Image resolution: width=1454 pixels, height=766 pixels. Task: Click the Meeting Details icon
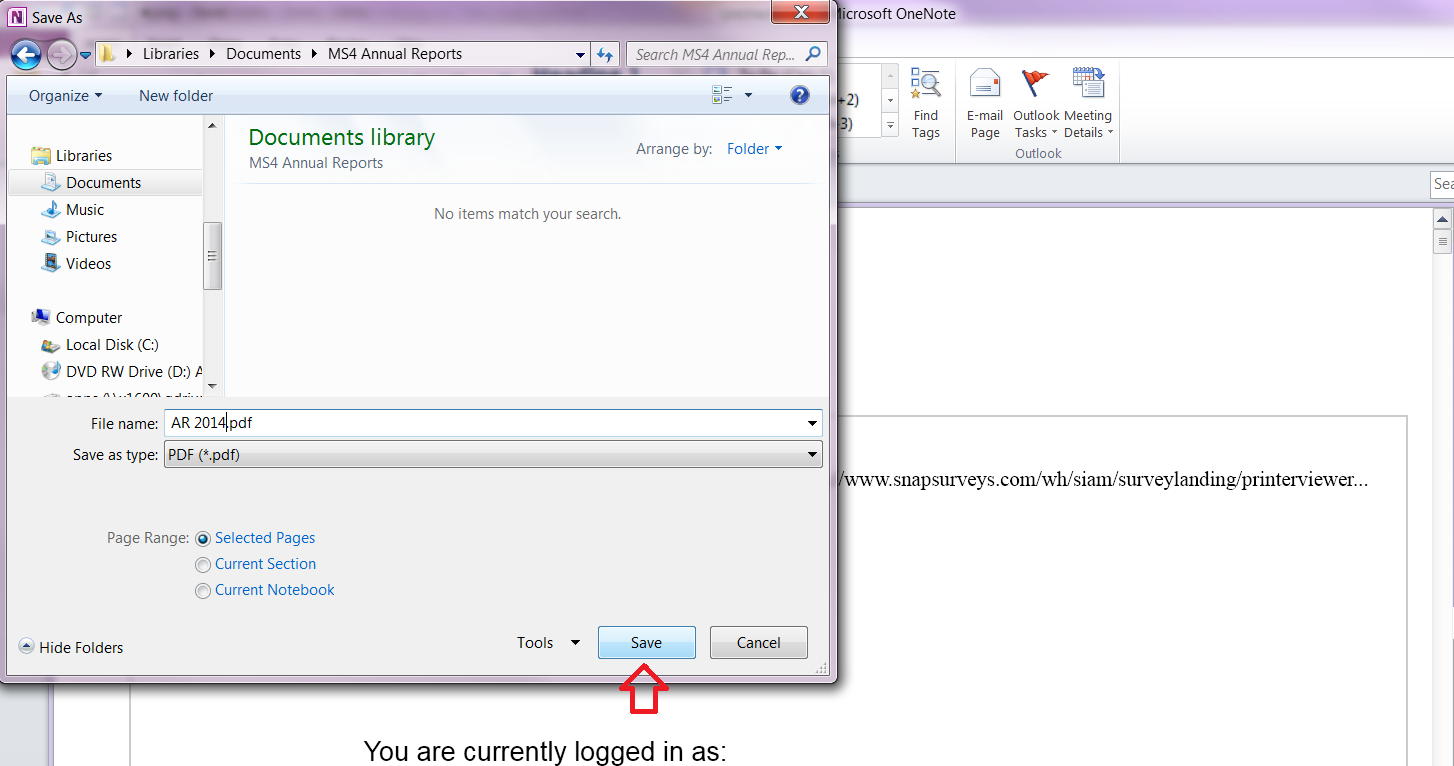(x=1087, y=85)
